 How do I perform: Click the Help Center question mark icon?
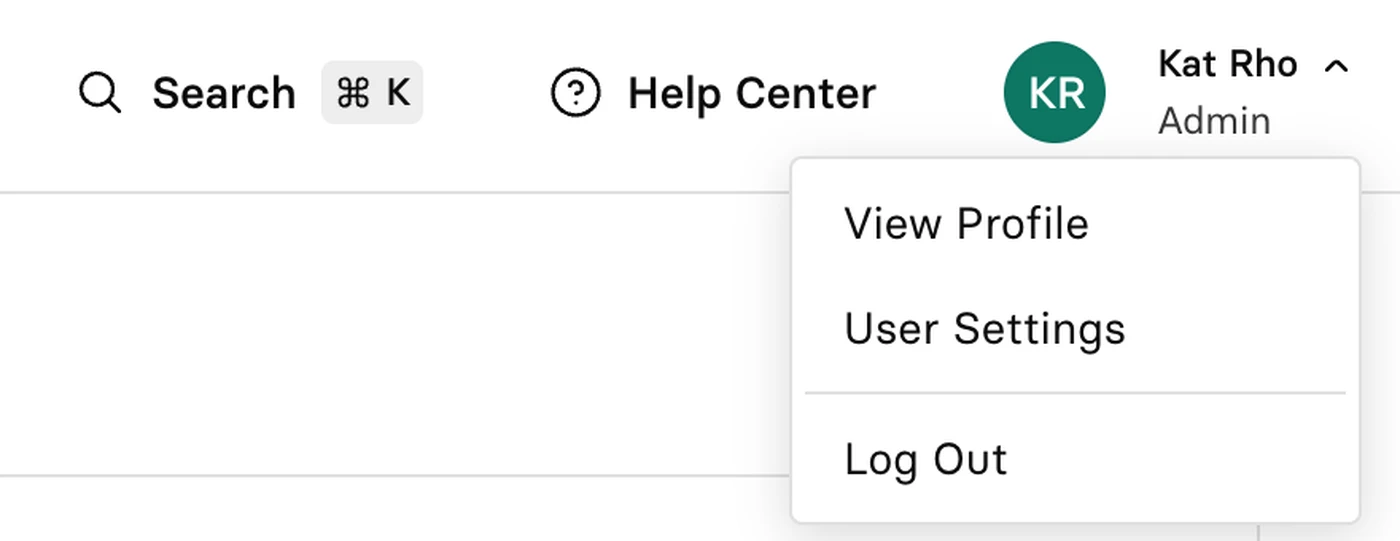[x=576, y=93]
